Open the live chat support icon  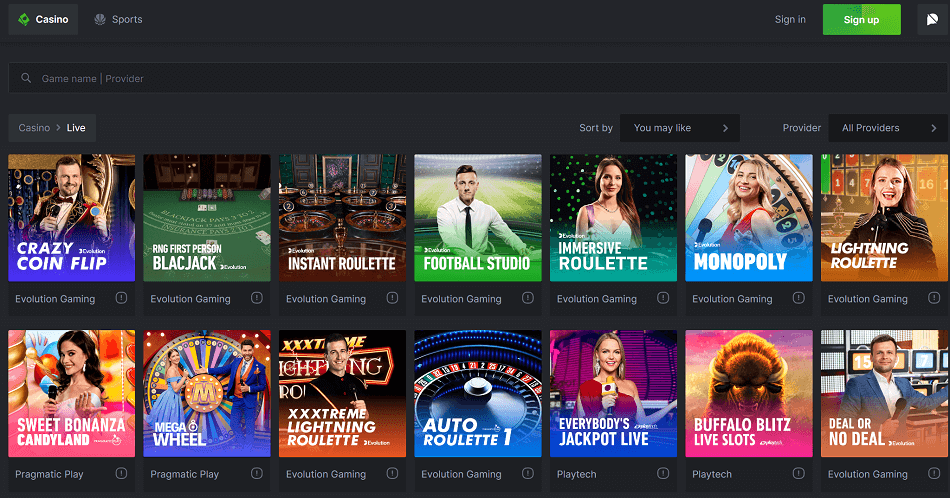932,19
